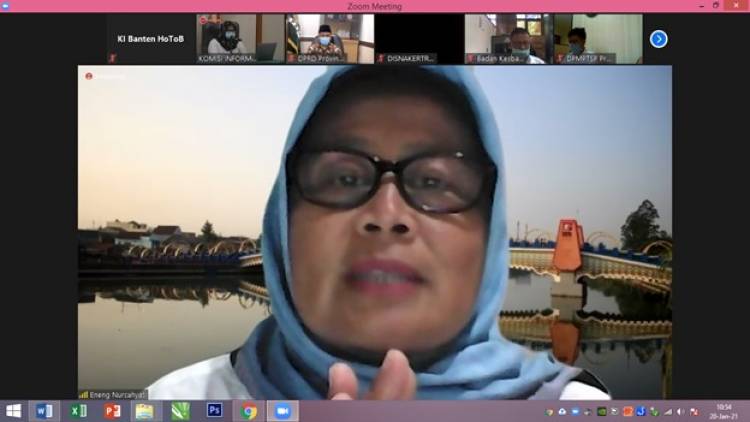Click the cloud sync icon in system tray

562,412
